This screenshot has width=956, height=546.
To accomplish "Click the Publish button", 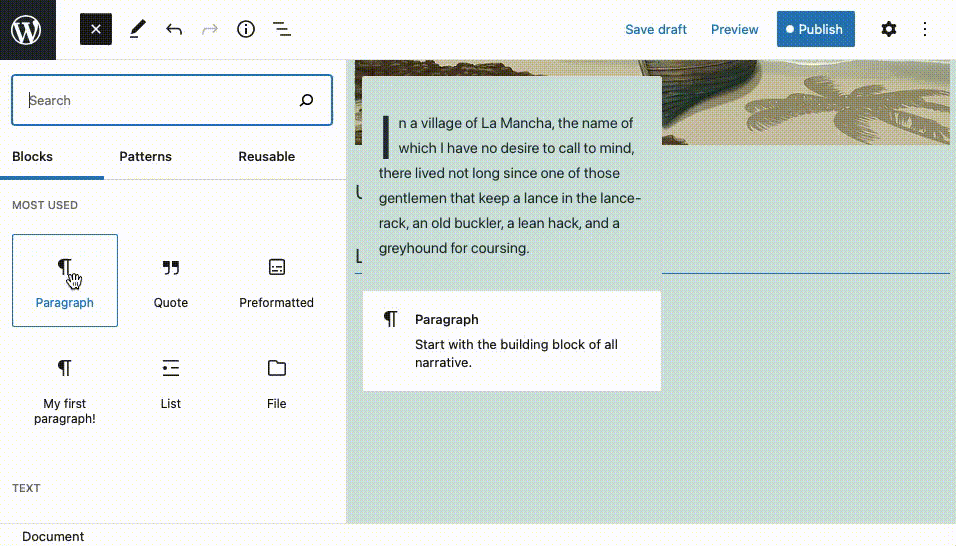I will 815,29.
